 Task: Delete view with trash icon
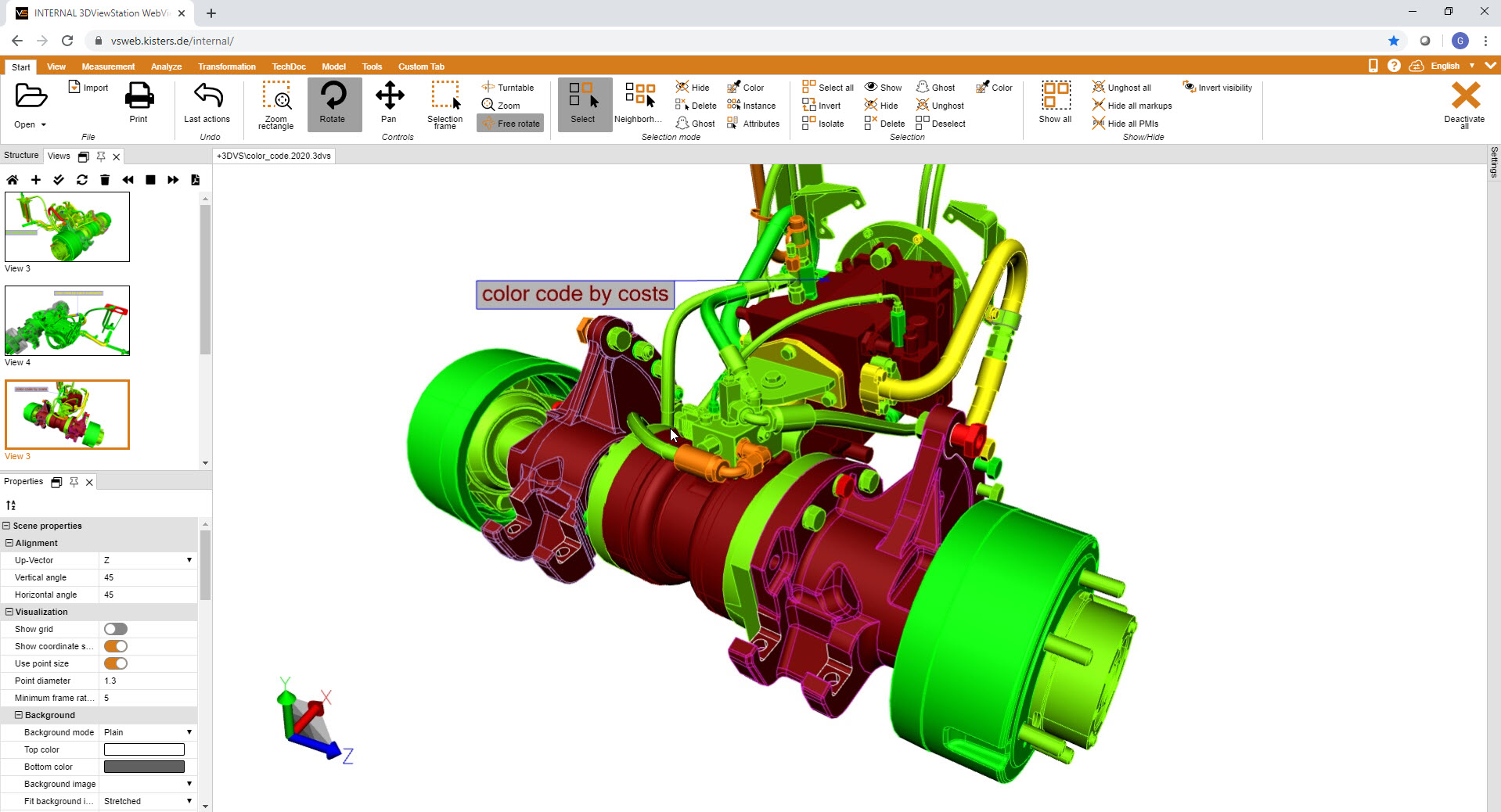click(x=105, y=180)
